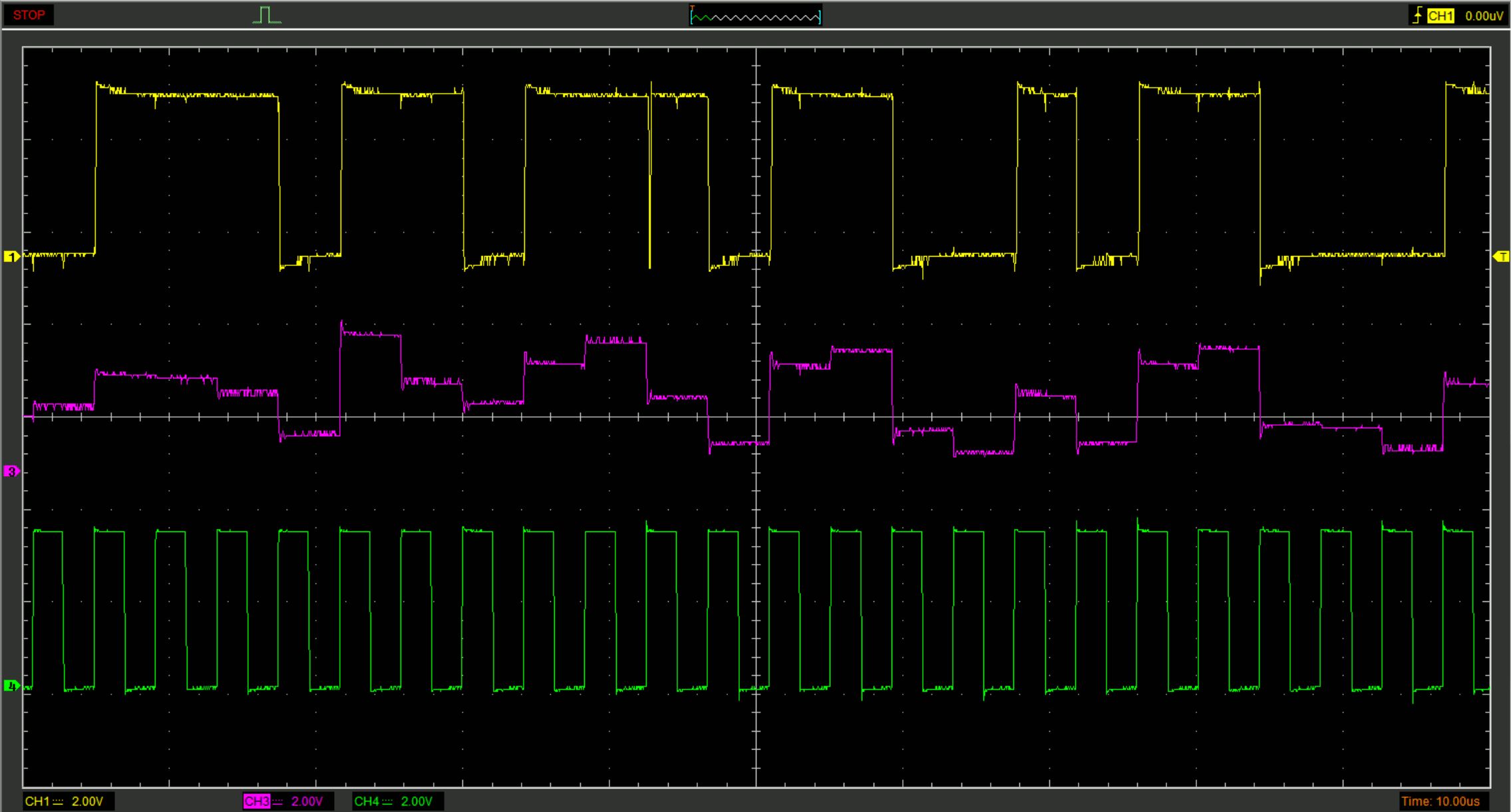Click the CH3 DC coupling icon

tap(277, 801)
